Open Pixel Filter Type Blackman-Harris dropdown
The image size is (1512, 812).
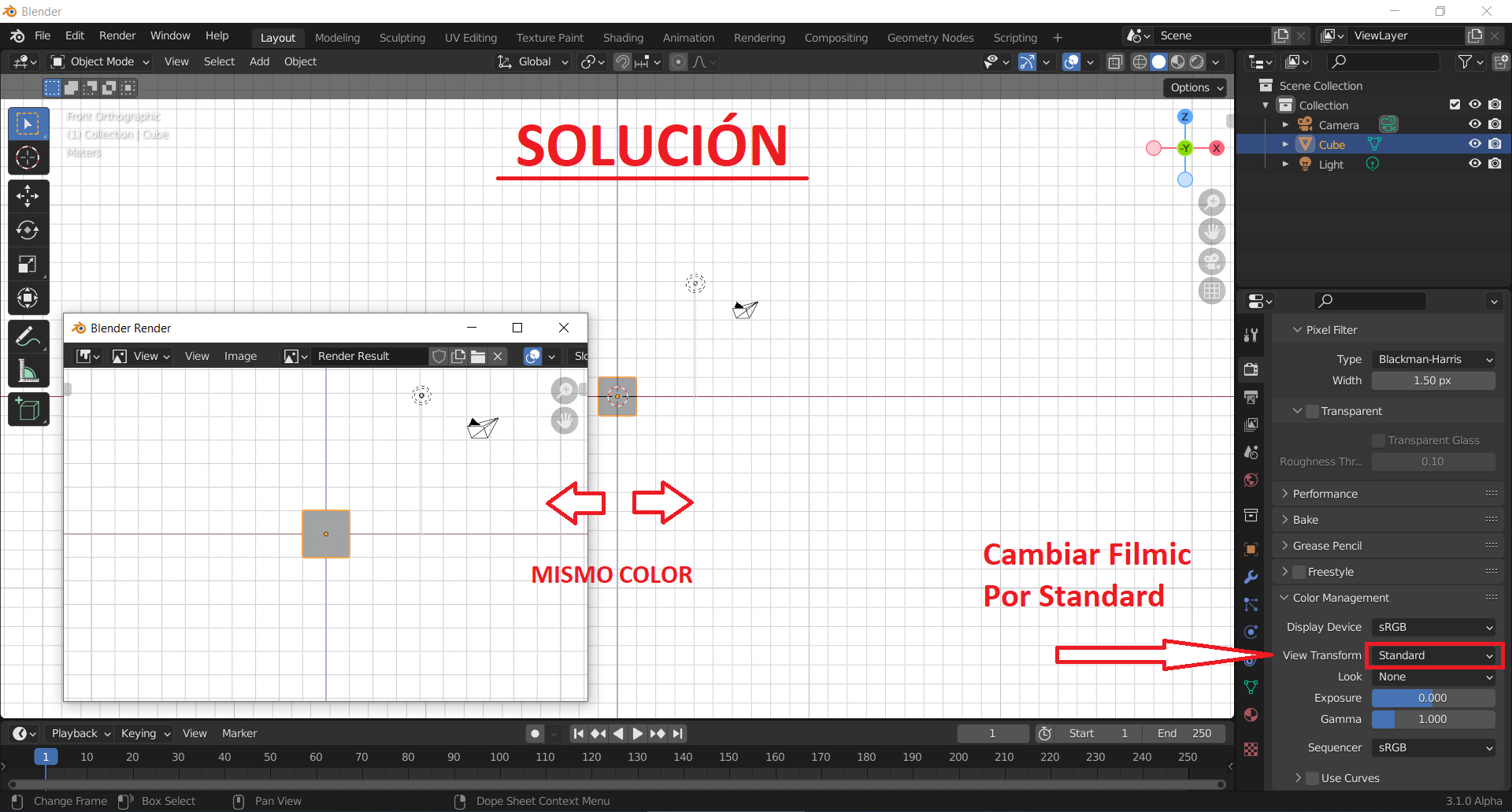pyautogui.click(x=1433, y=359)
